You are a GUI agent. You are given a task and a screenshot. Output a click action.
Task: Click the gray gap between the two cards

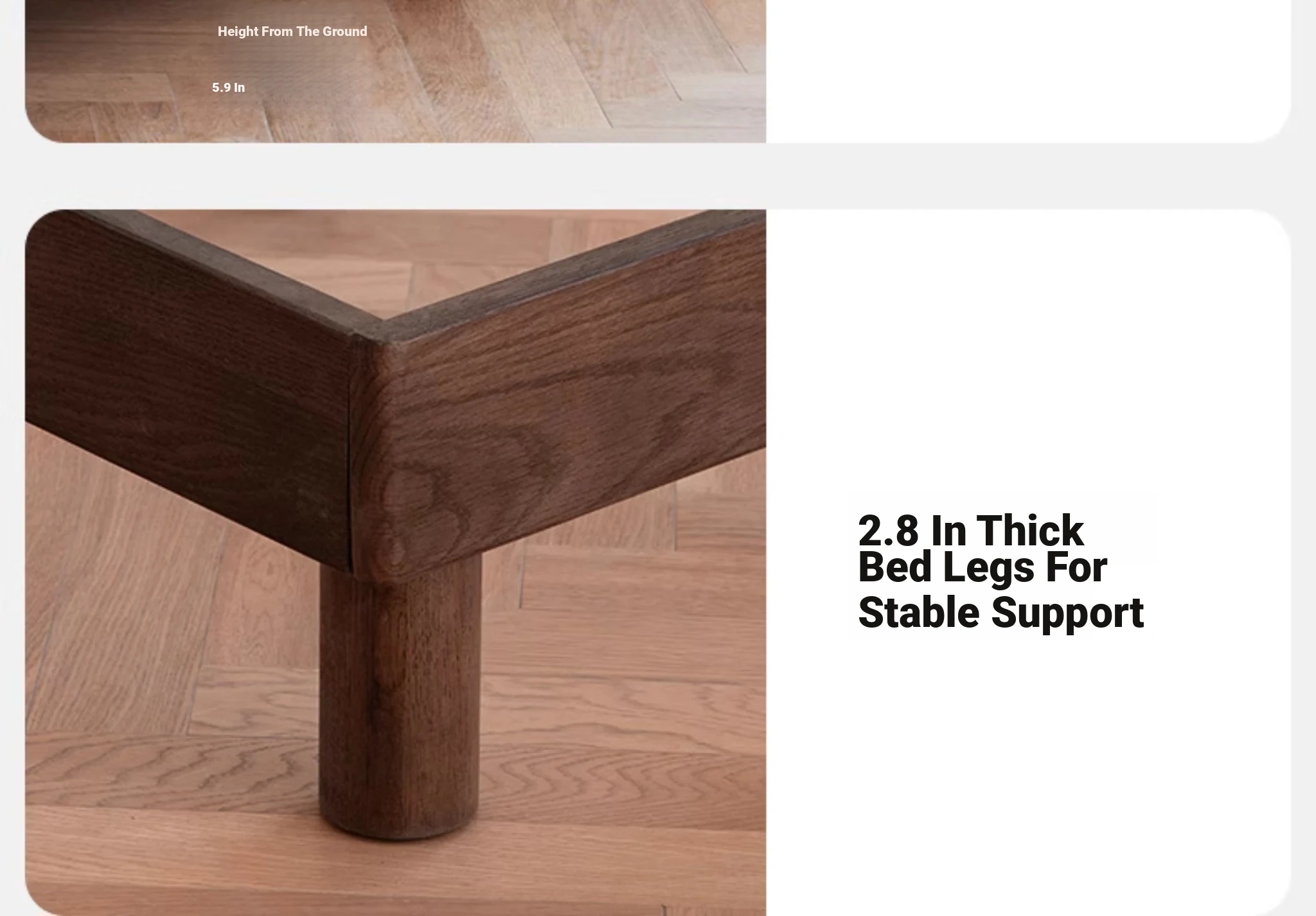(658, 176)
